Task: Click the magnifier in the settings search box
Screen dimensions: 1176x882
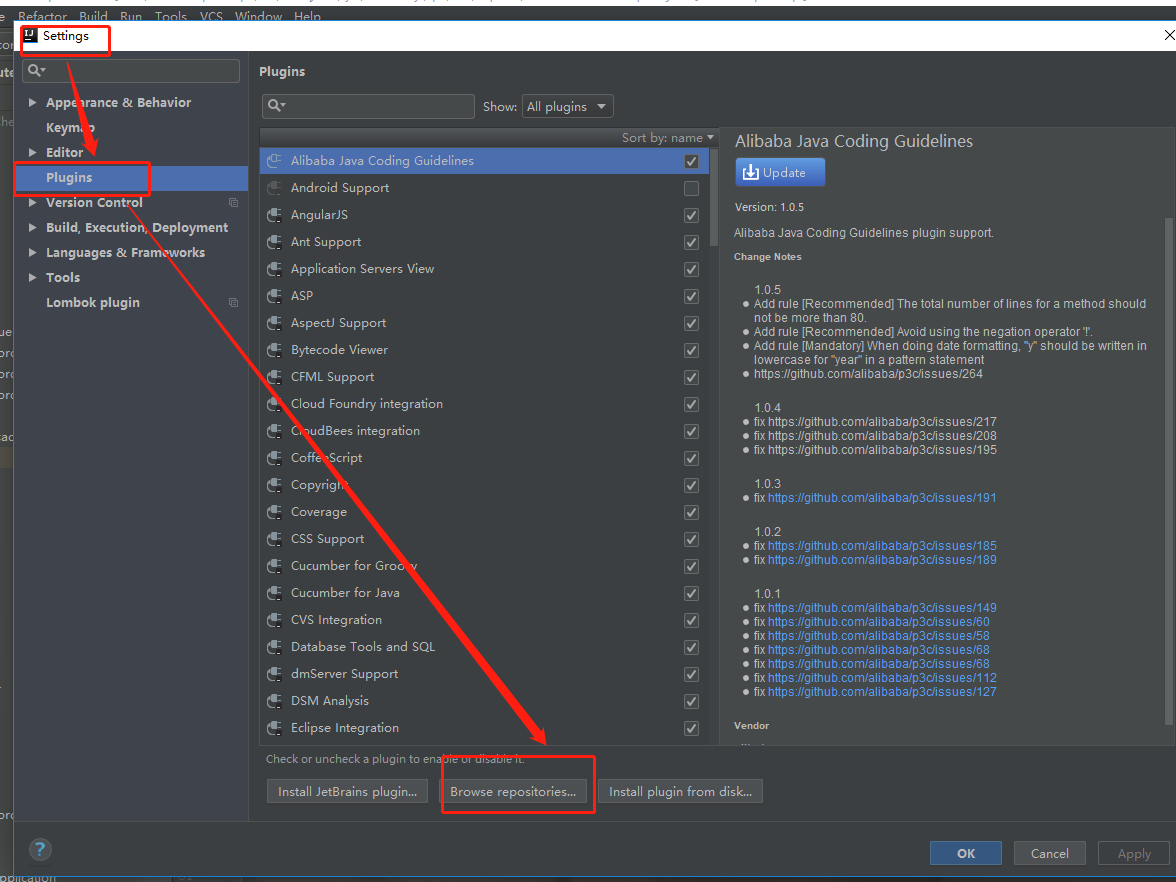Action: [x=36, y=70]
